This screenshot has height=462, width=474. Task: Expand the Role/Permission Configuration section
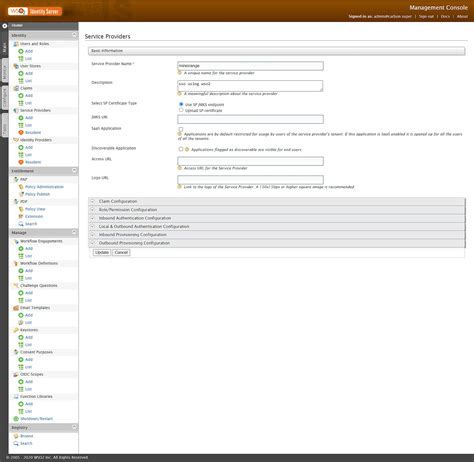277,210
